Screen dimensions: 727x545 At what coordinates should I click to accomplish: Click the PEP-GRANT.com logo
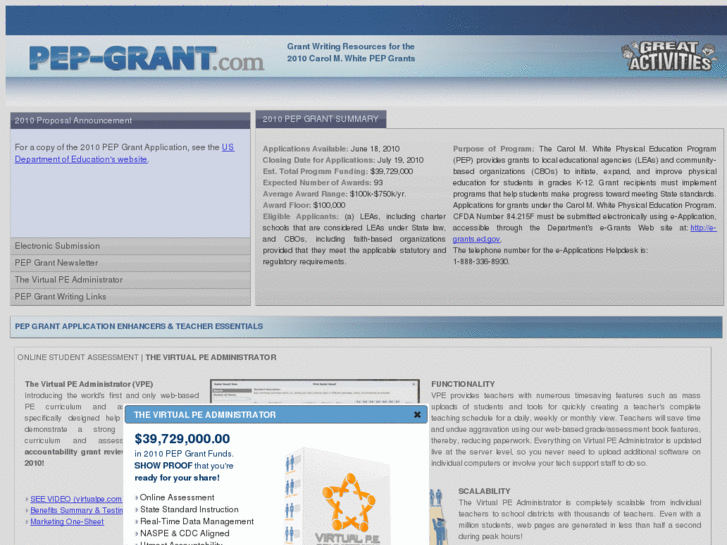[x=147, y=58]
